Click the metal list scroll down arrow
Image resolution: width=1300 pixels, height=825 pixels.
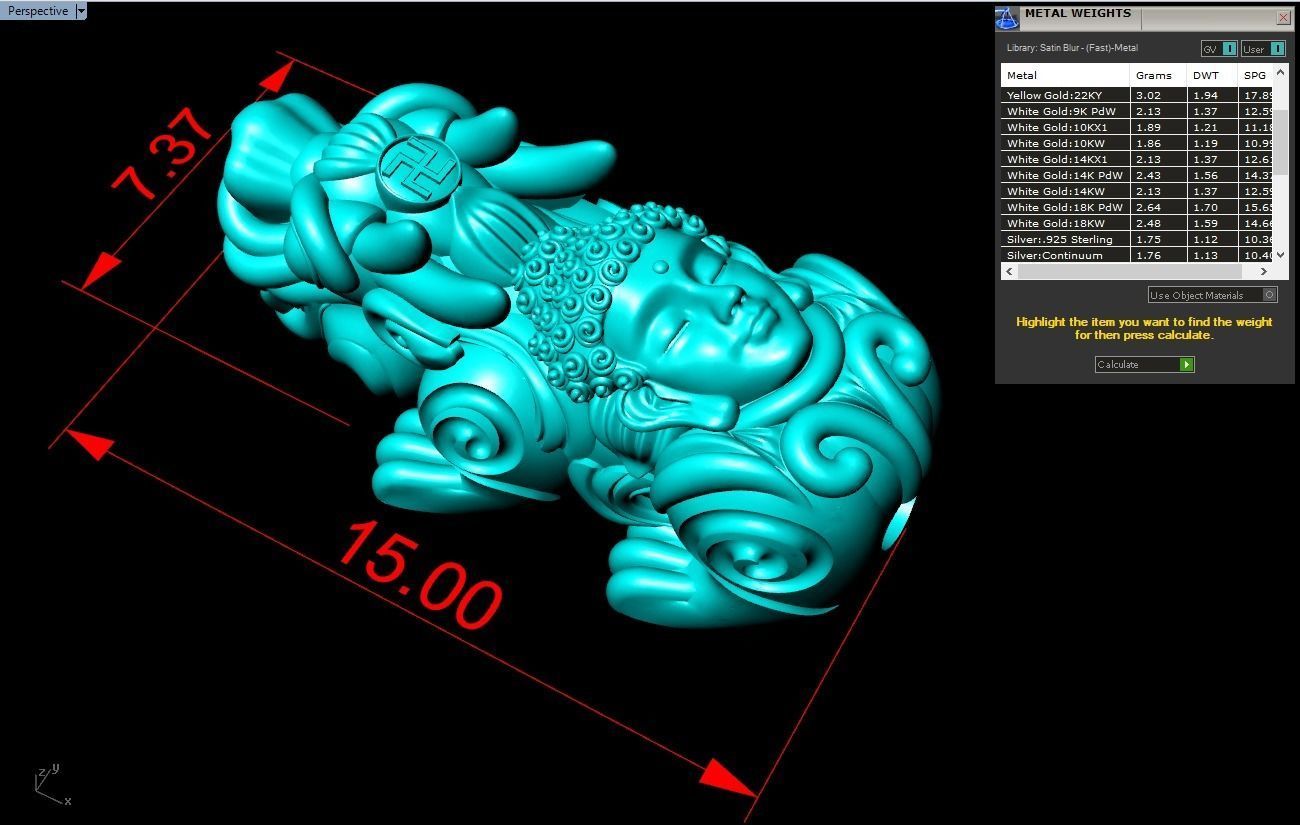pyautogui.click(x=1281, y=254)
